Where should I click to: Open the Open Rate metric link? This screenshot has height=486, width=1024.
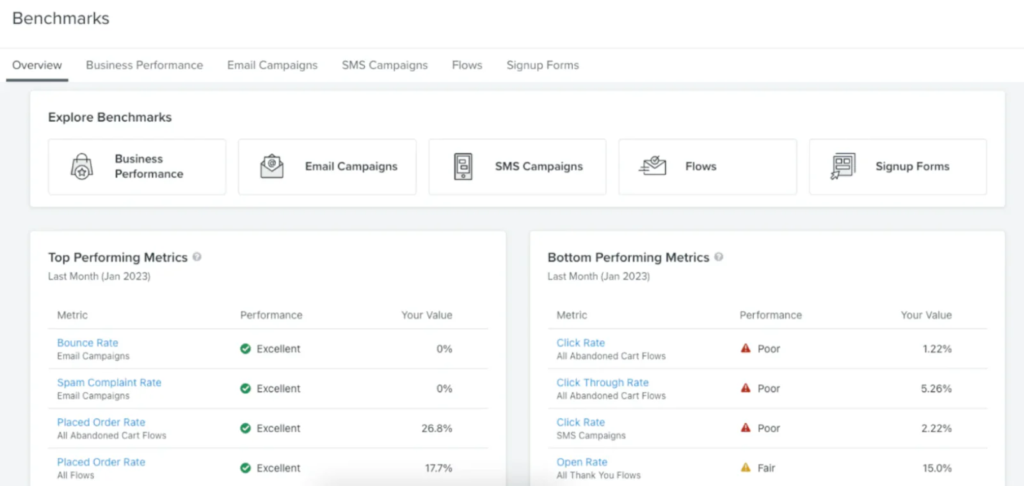pos(582,462)
